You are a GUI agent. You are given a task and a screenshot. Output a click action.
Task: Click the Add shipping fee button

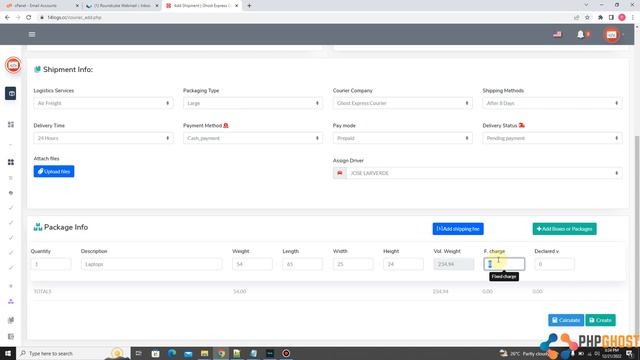click(458, 229)
